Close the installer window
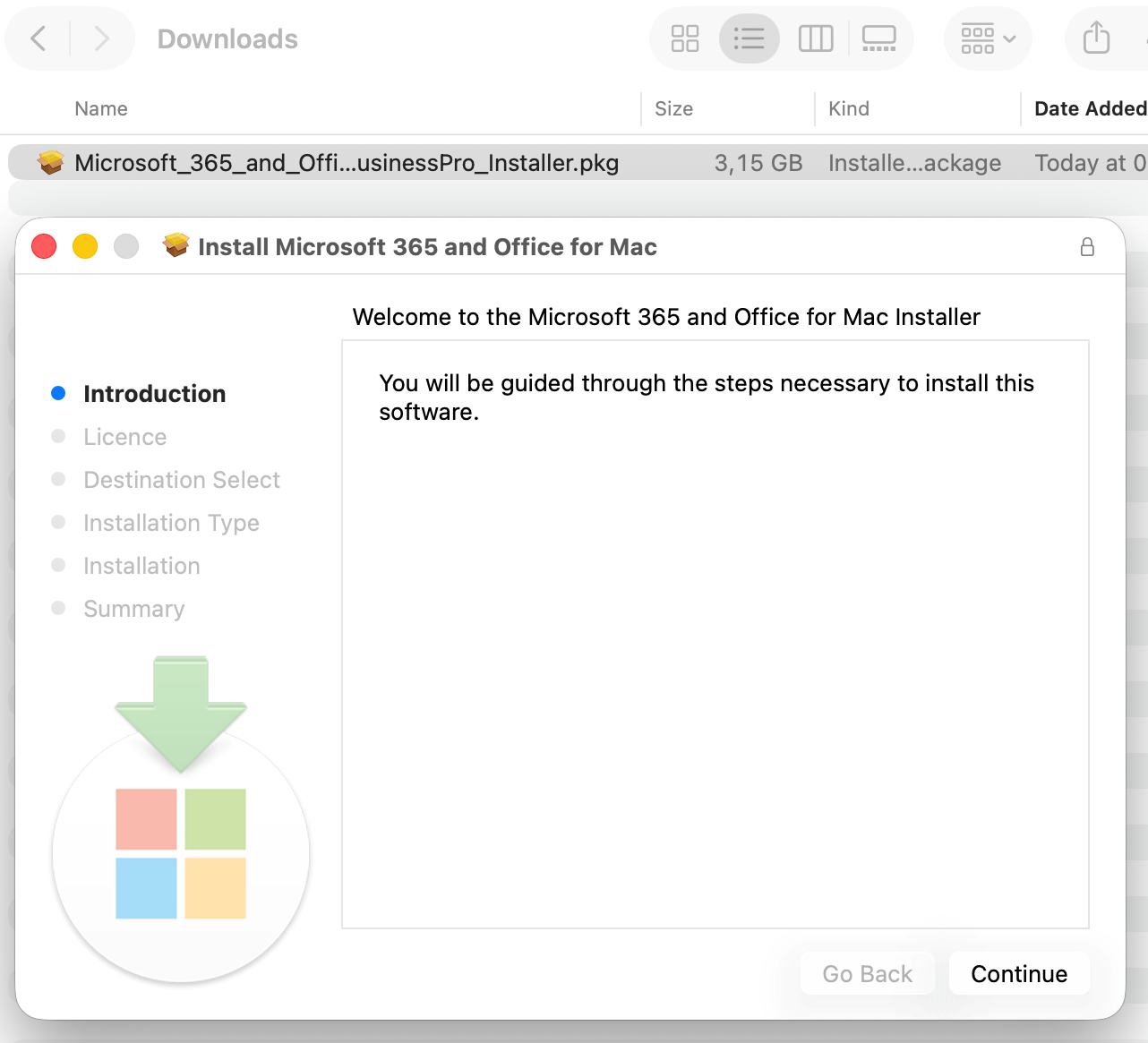The image size is (1148, 1043). [44, 246]
